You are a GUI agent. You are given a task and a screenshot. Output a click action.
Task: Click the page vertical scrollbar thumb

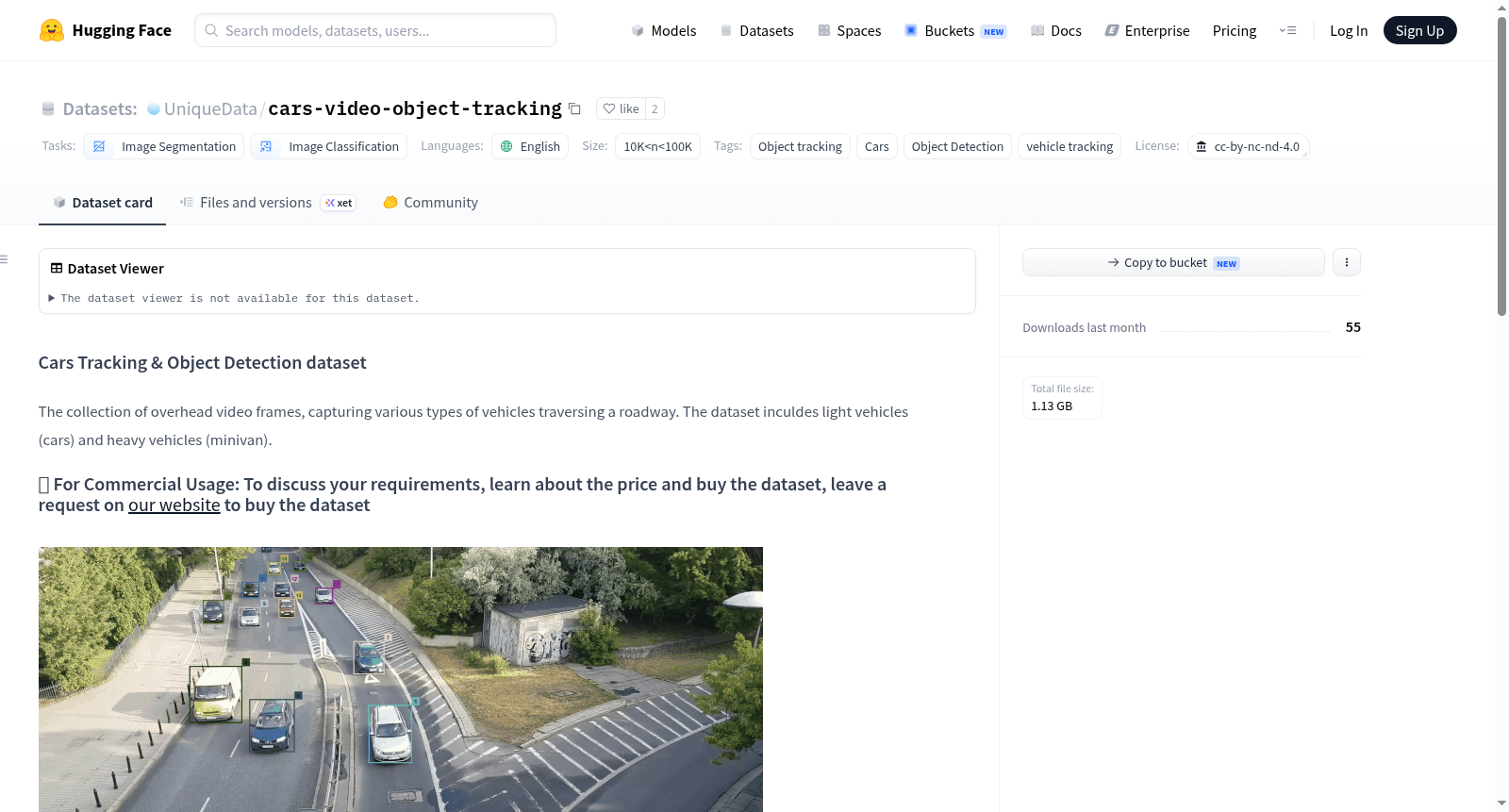pos(1501,165)
